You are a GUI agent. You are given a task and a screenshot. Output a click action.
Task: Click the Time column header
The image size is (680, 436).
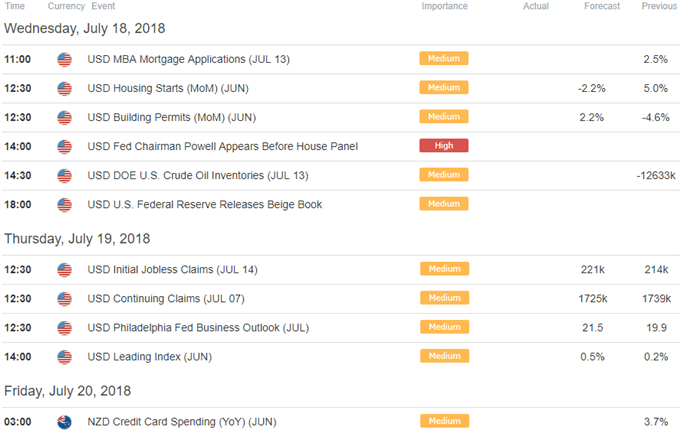[x=15, y=6]
